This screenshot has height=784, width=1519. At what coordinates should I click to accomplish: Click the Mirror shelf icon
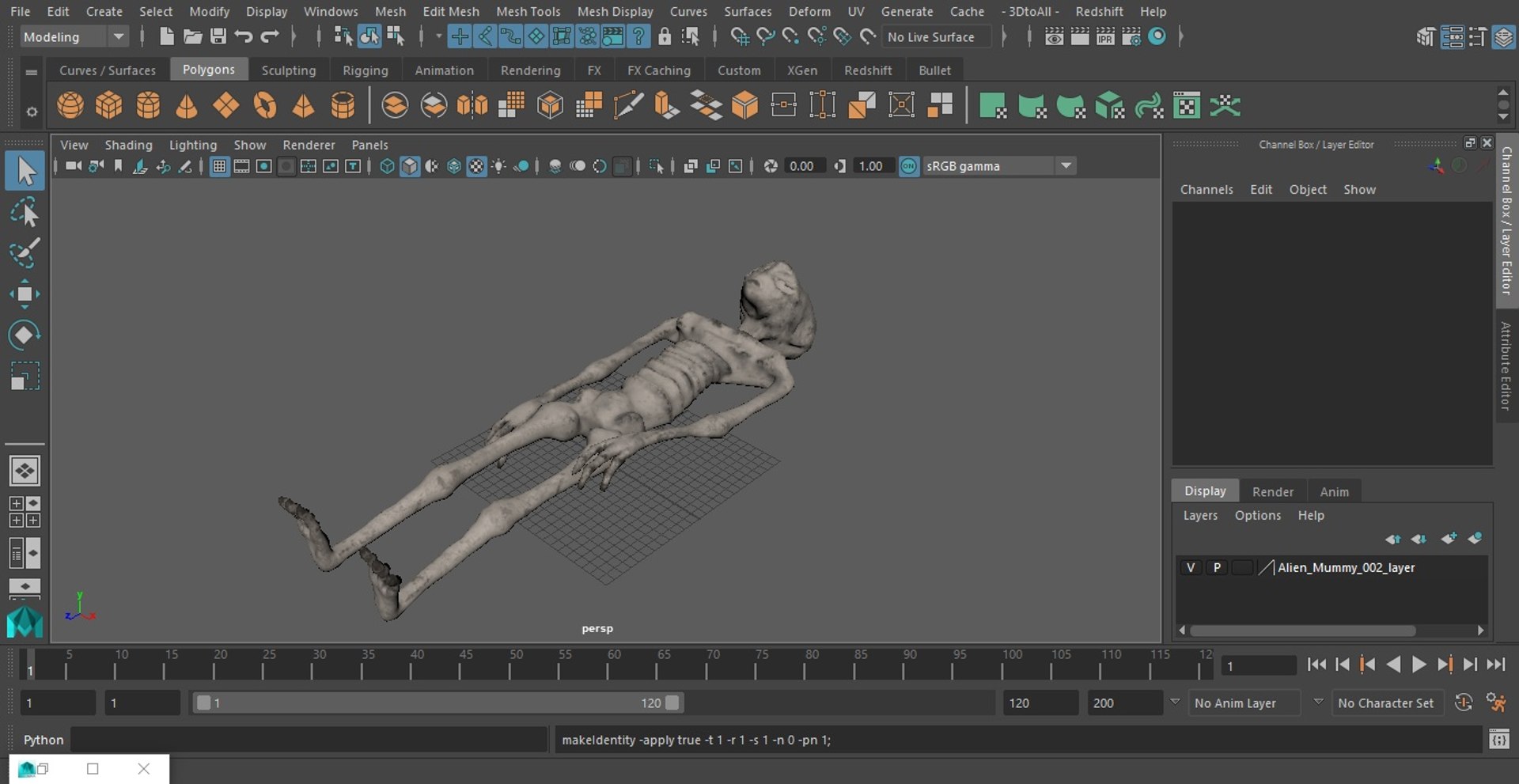[472, 105]
